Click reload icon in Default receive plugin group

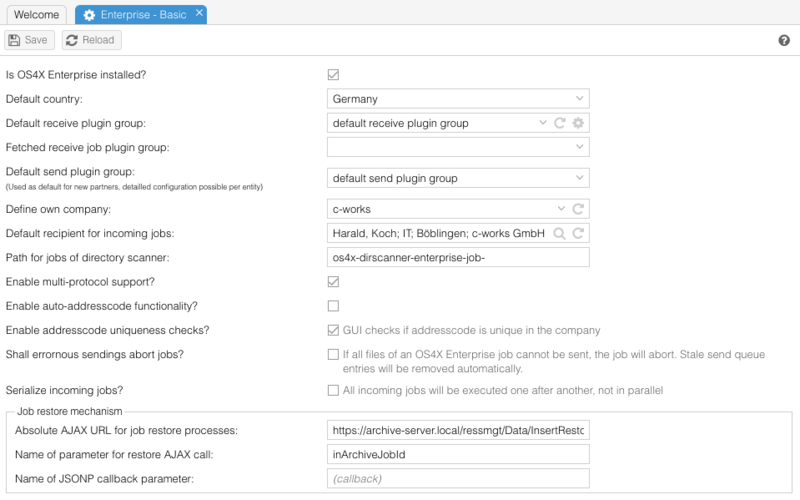pos(560,123)
